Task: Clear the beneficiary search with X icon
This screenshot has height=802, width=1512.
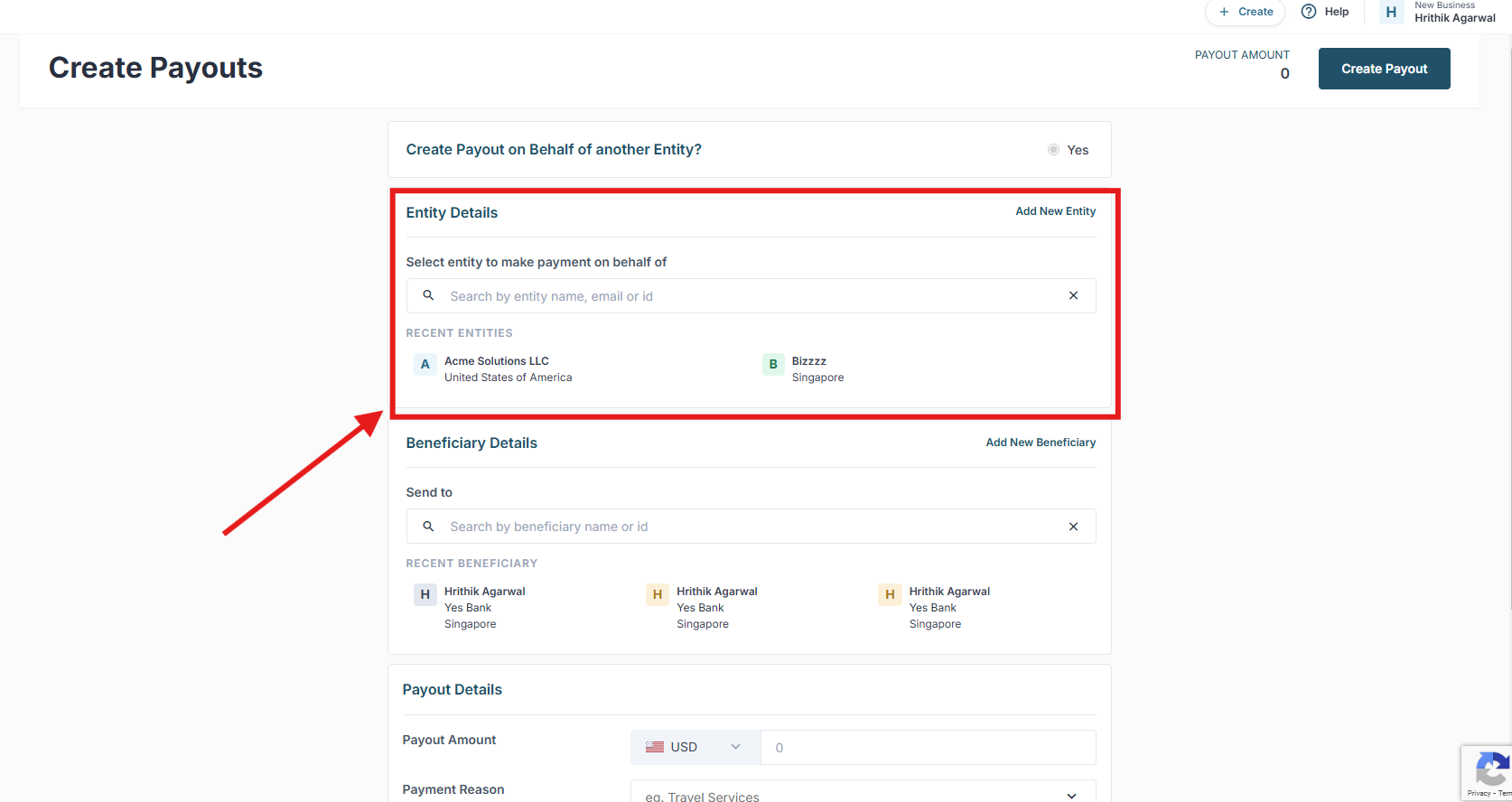Action: coord(1073,527)
